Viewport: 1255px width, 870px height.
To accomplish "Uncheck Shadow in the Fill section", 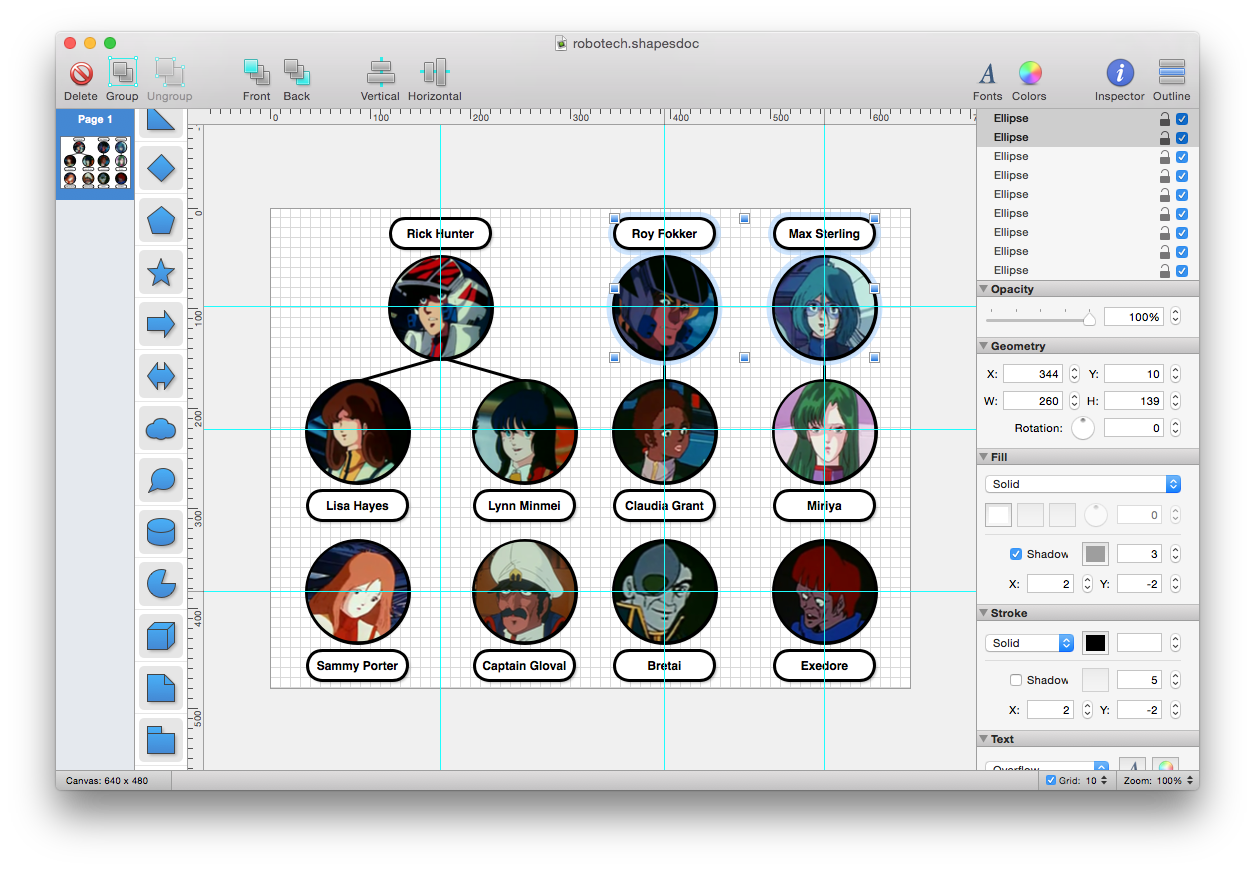I will [1014, 553].
